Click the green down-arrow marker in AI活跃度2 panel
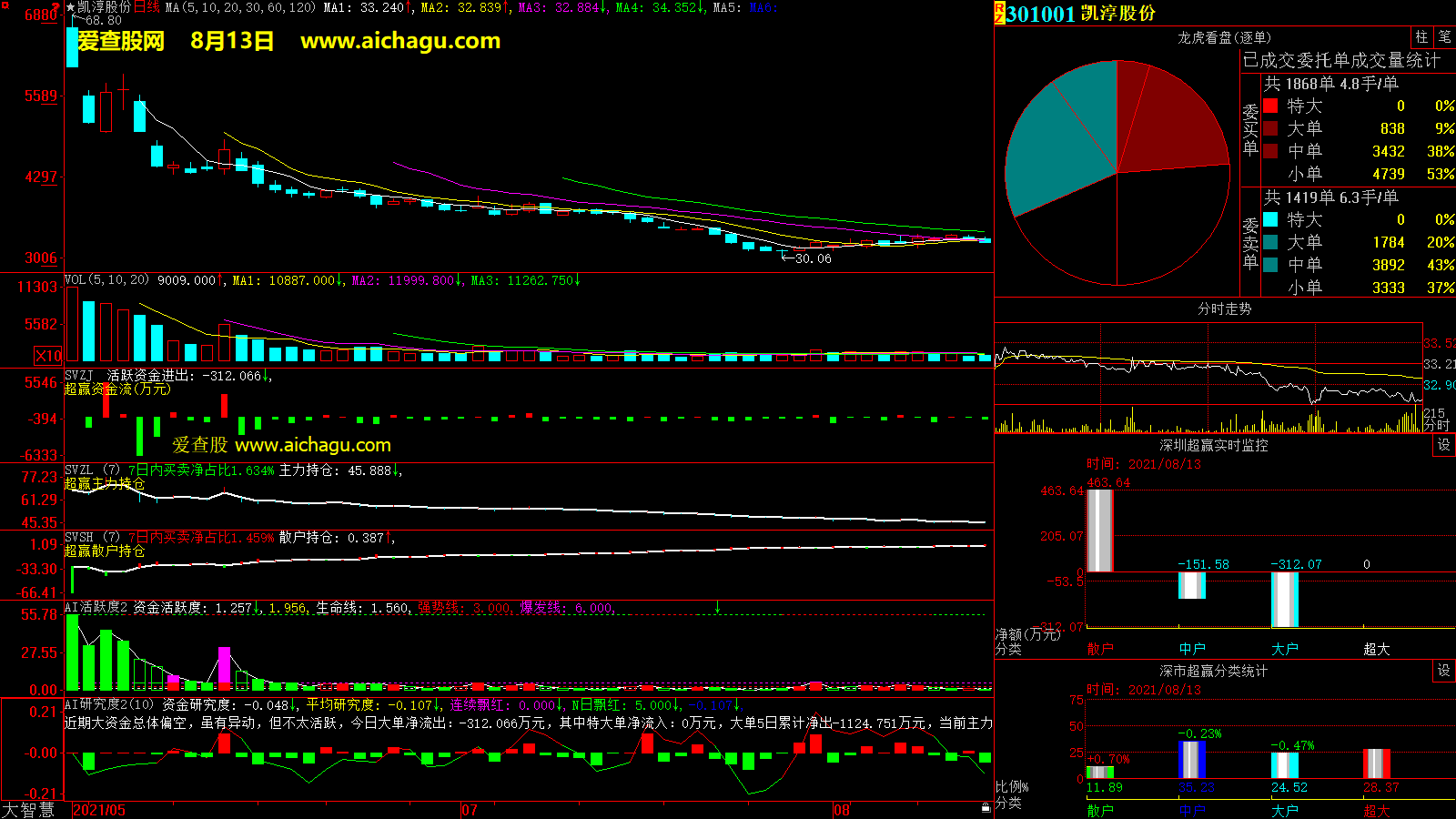Image resolution: width=1456 pixels, height=819 pixels. tap(717, 607)
